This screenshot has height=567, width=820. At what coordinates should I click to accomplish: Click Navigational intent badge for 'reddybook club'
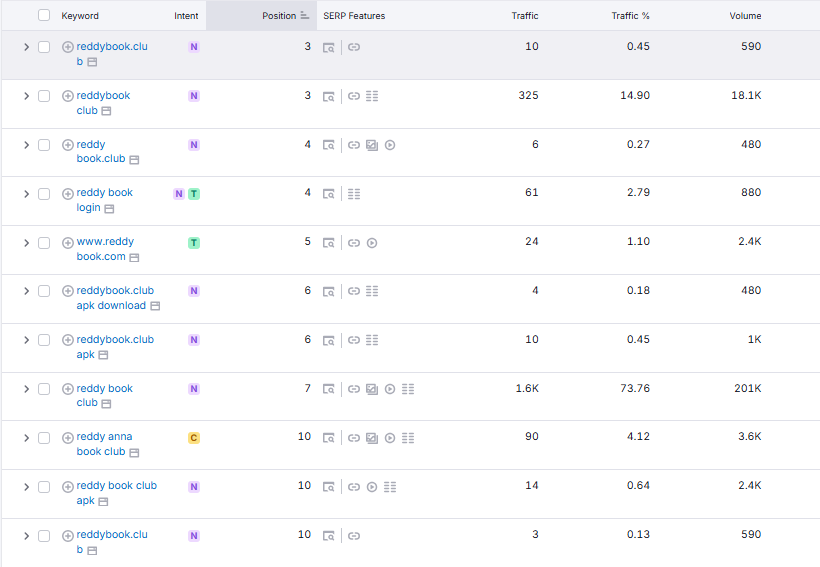(194, 96)
